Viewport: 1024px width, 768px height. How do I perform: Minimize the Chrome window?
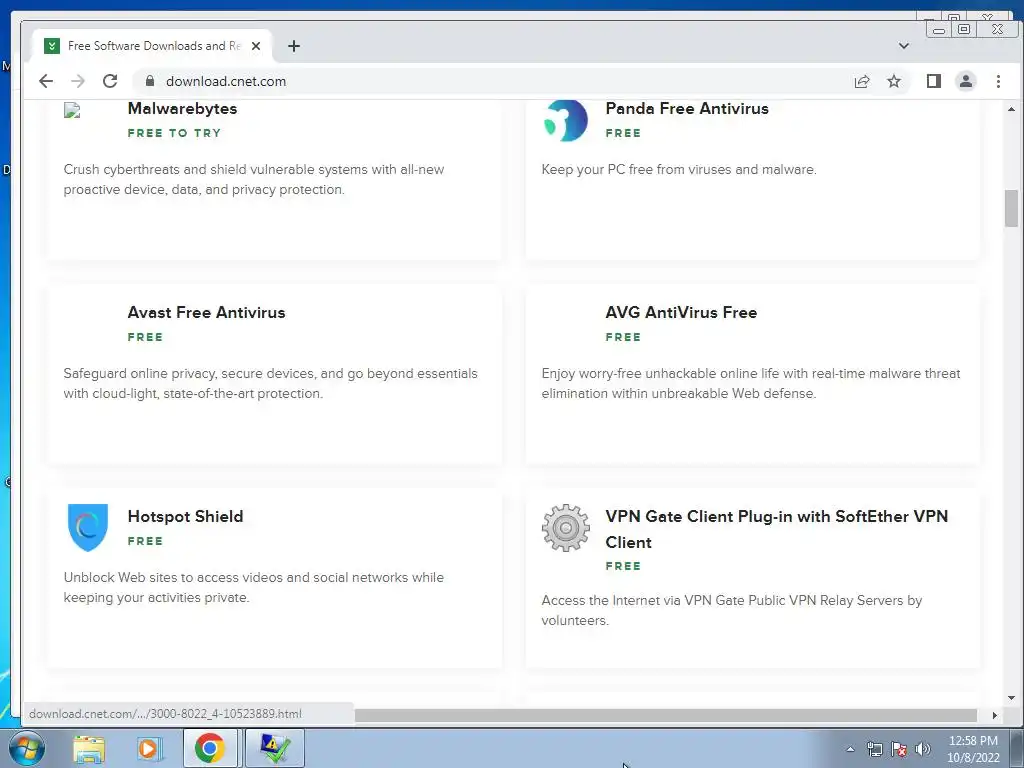[x=939, y=29]
